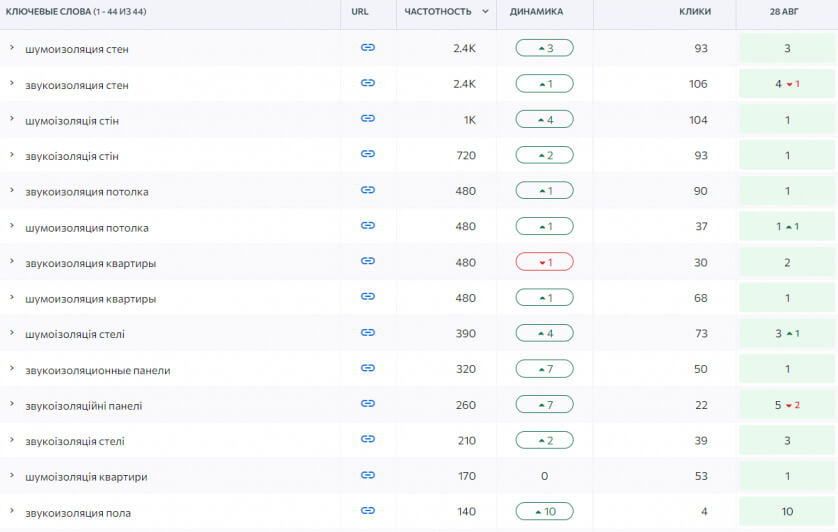Open URL link for шумоізоляція стелі
The width and height of the screenshot is (838, 532).
(x=368, y=333)
